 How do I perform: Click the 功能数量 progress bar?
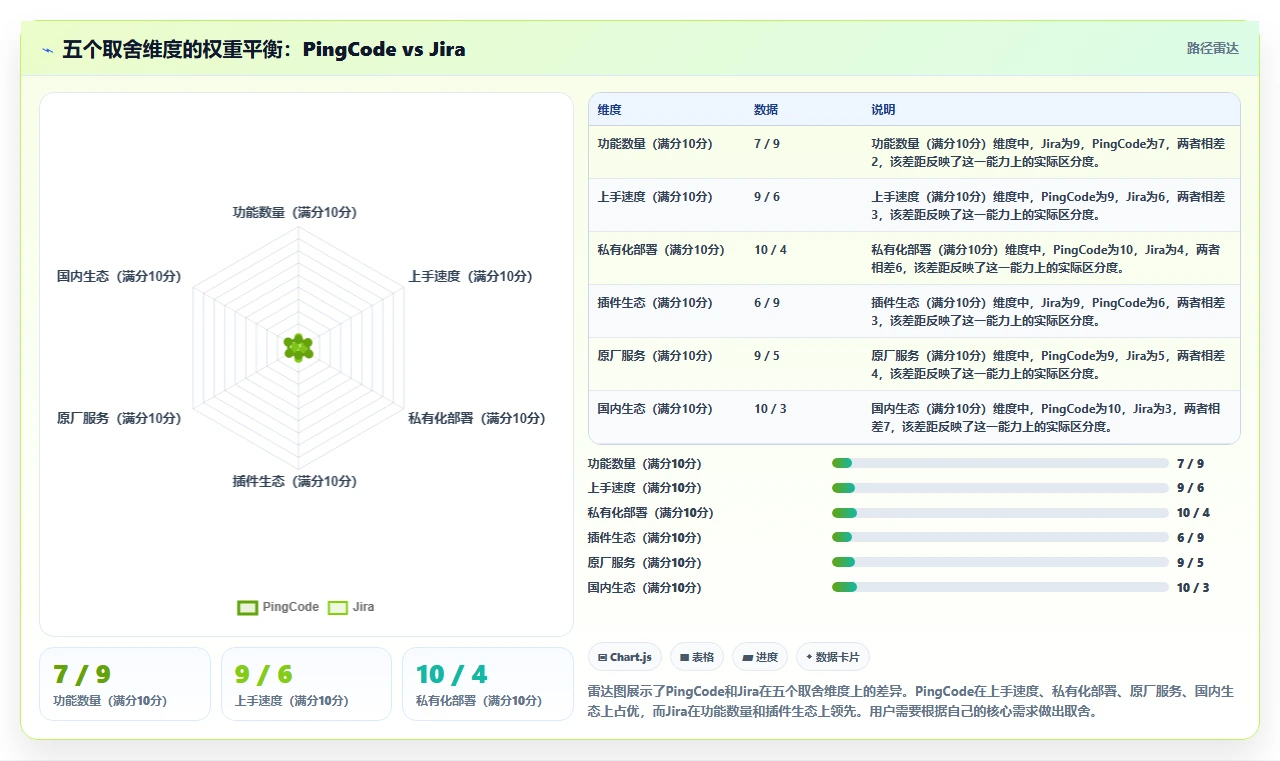(1000, 463)
